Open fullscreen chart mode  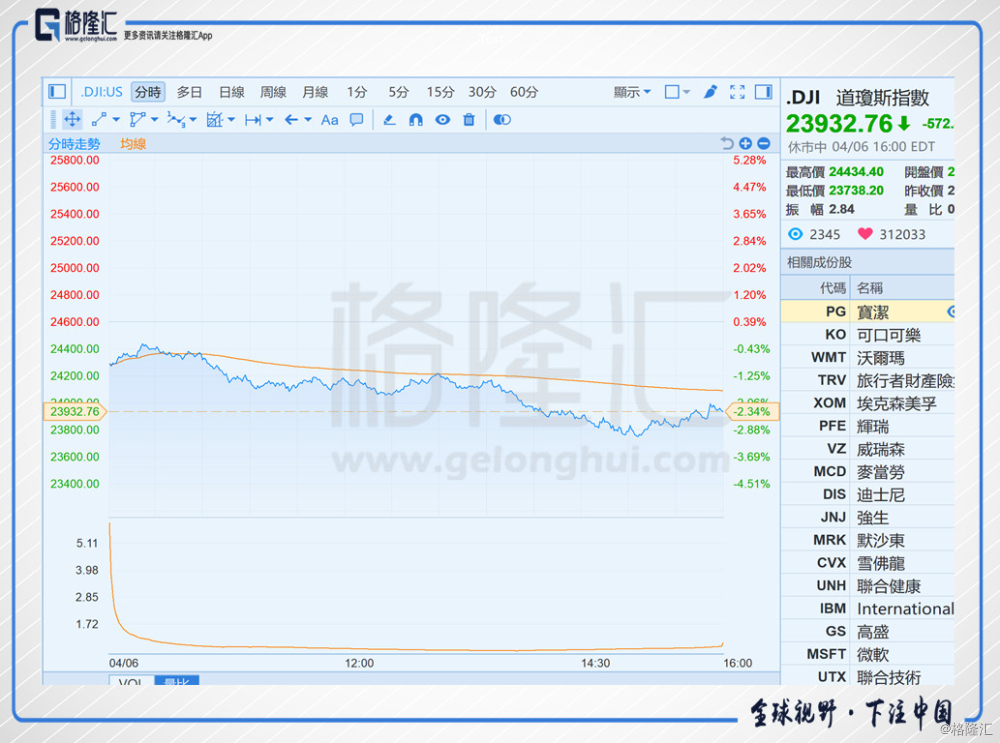pyautogui.click(x=737, y=92)
